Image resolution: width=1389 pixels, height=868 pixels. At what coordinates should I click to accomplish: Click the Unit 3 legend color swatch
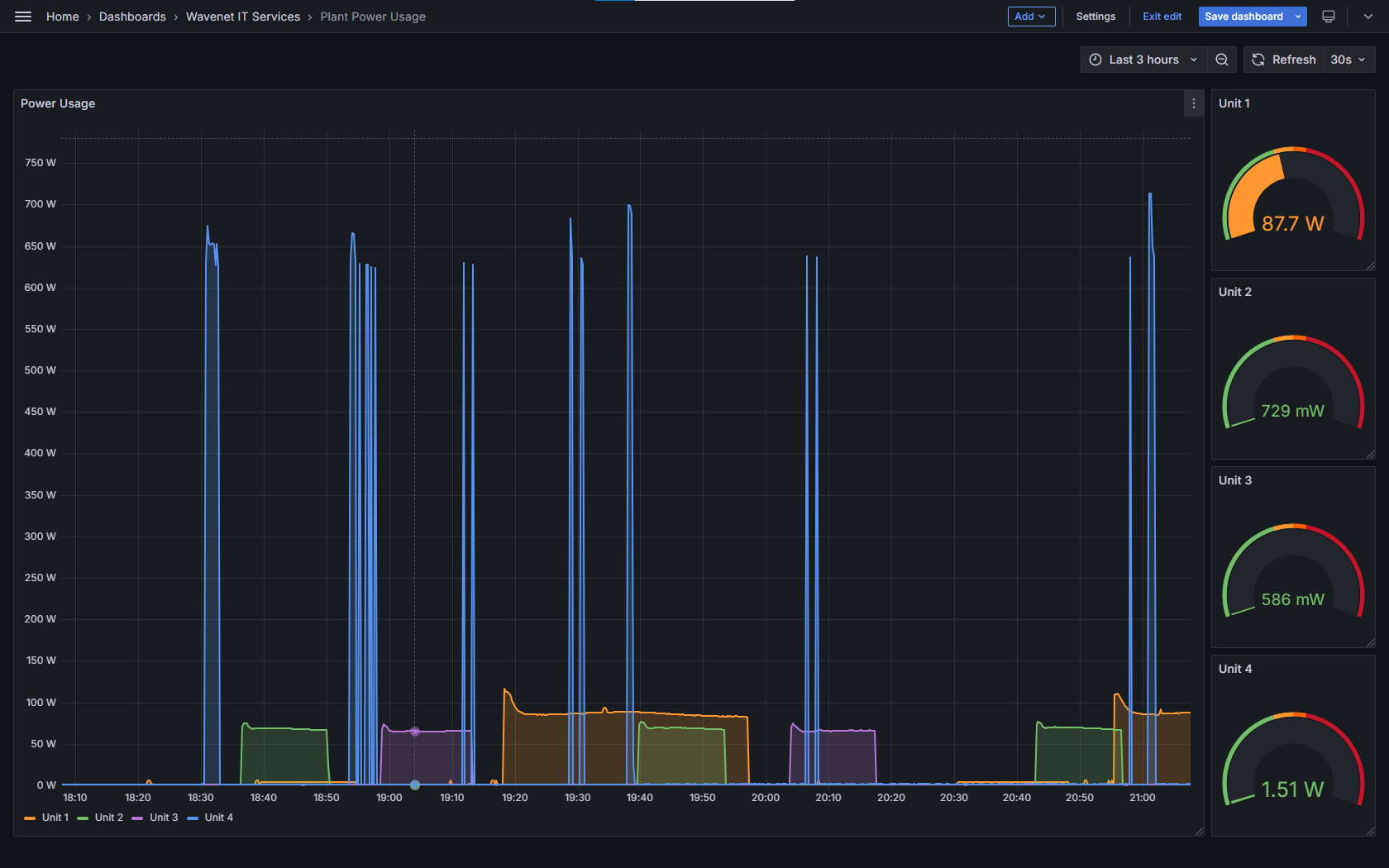(x=137, y=818)
